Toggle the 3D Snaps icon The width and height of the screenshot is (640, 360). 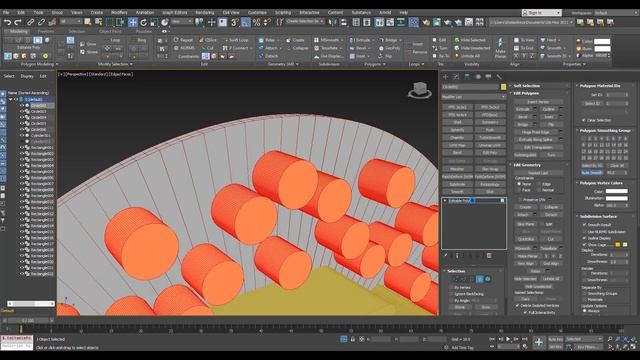234,22
